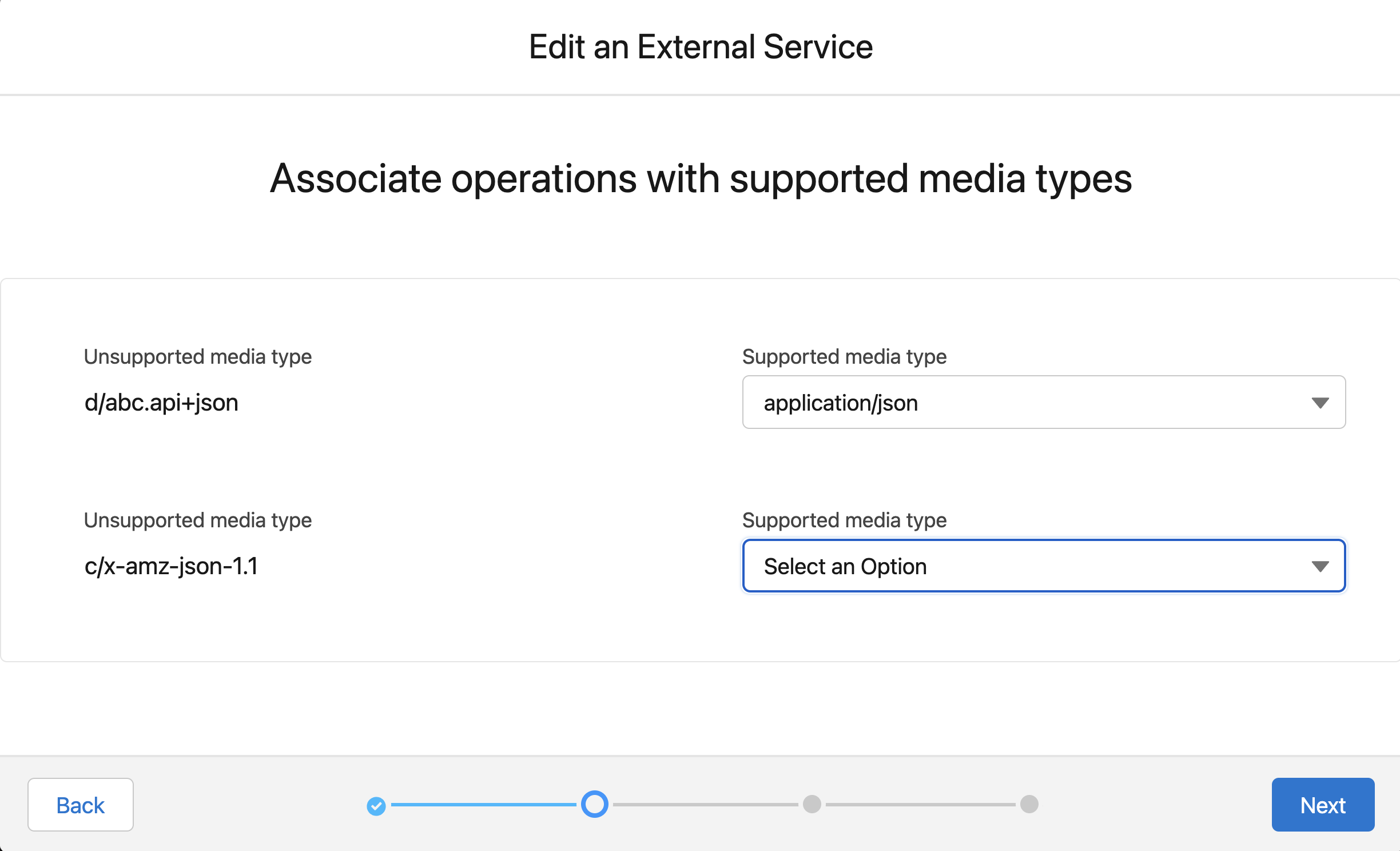Click the Edit an External Service title
The height and width of the screenshot is (851, 1400).
[x=701, y=47]
